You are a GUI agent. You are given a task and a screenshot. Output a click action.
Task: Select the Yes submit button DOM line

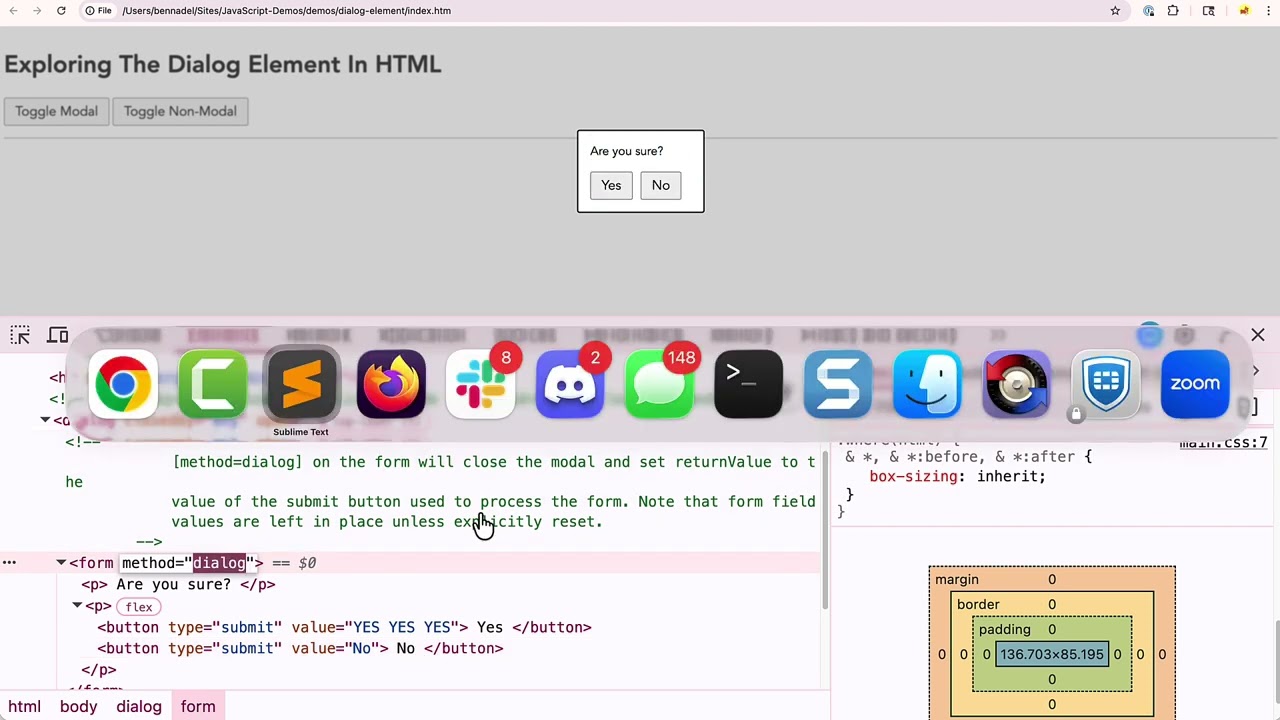(x=344, y=627)
